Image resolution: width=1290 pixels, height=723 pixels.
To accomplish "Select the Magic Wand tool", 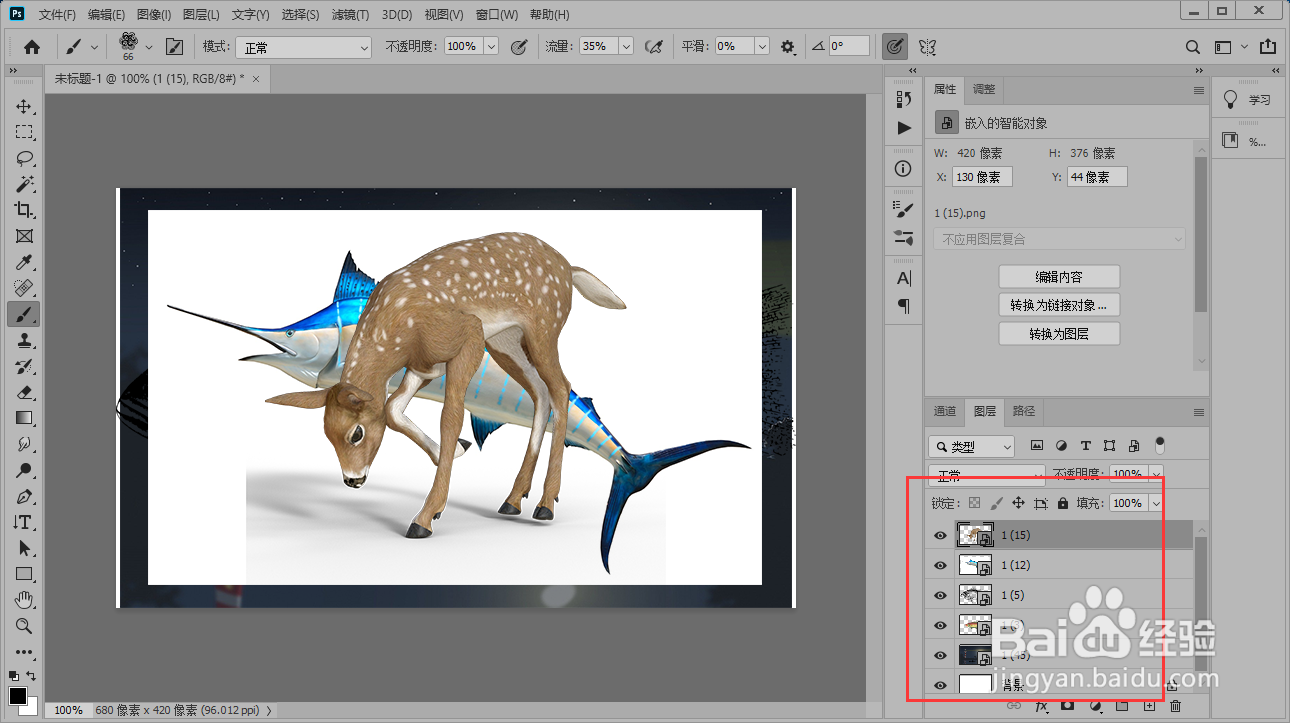I will [24, 185].
